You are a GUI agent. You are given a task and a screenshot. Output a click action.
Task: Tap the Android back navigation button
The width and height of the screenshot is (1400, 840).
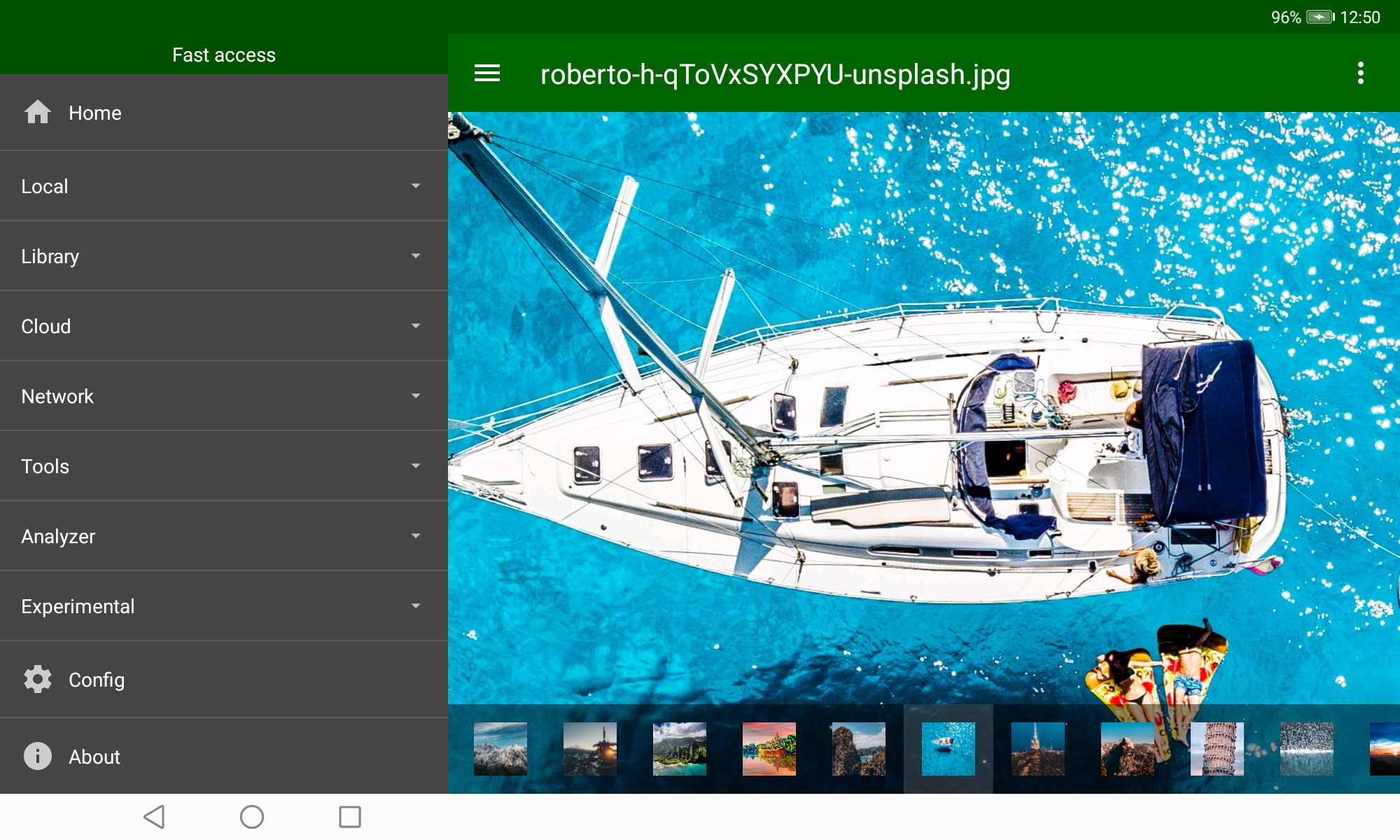tap(154, 817)
